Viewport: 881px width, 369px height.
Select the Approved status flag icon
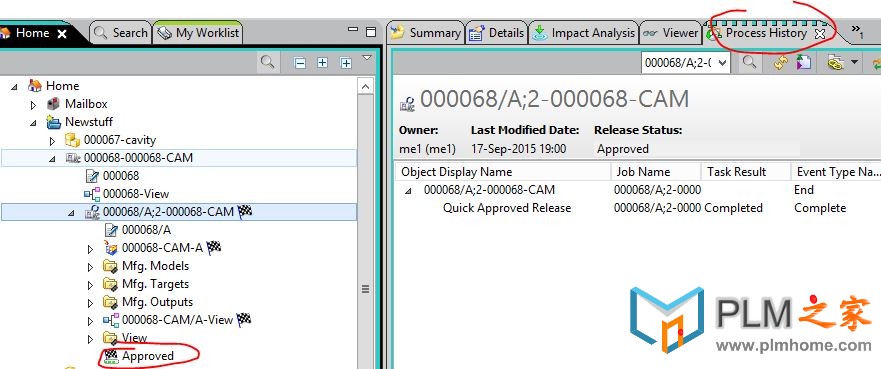(111, 356)
